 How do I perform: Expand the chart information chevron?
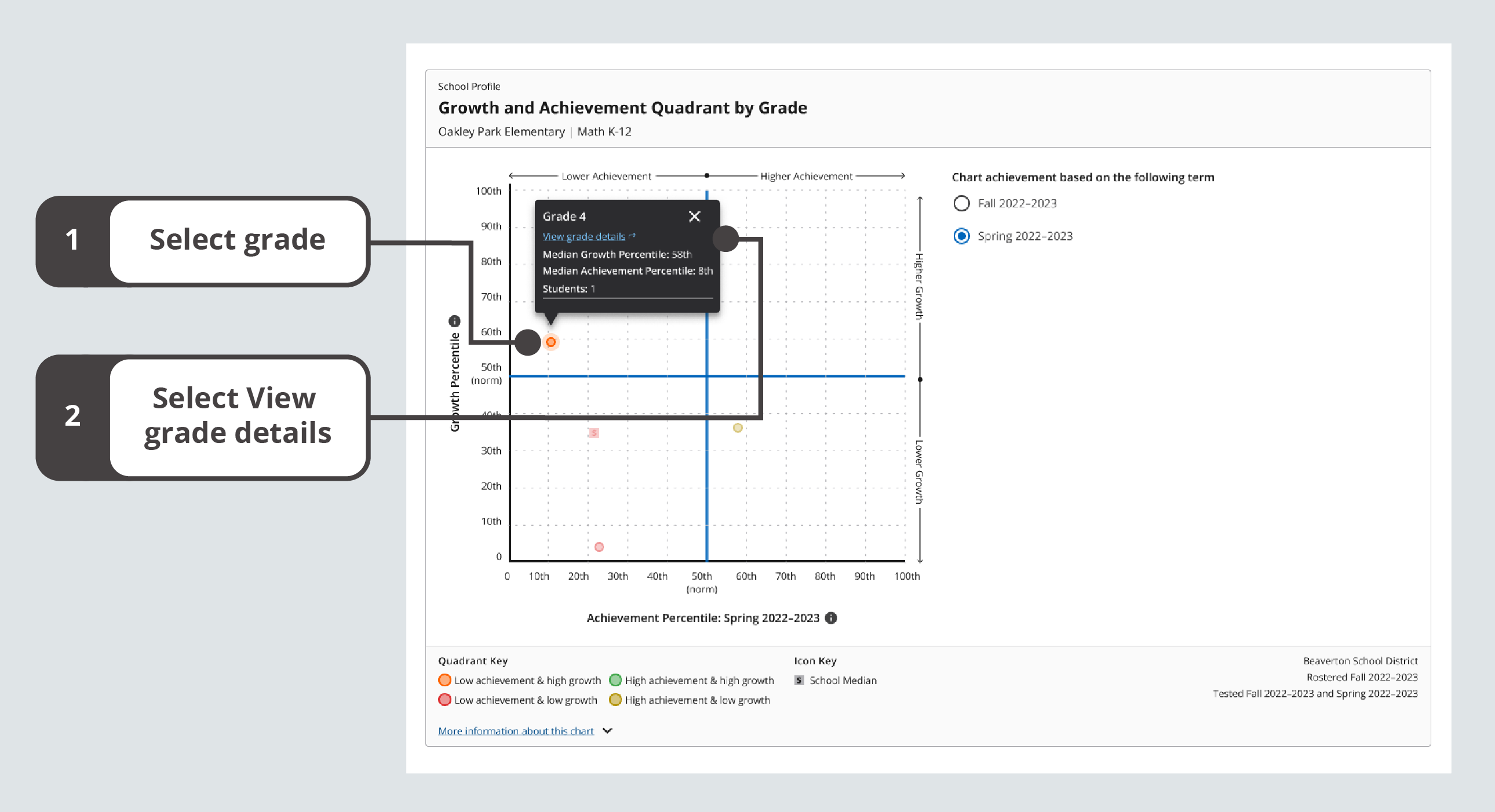tap(607, 731)
